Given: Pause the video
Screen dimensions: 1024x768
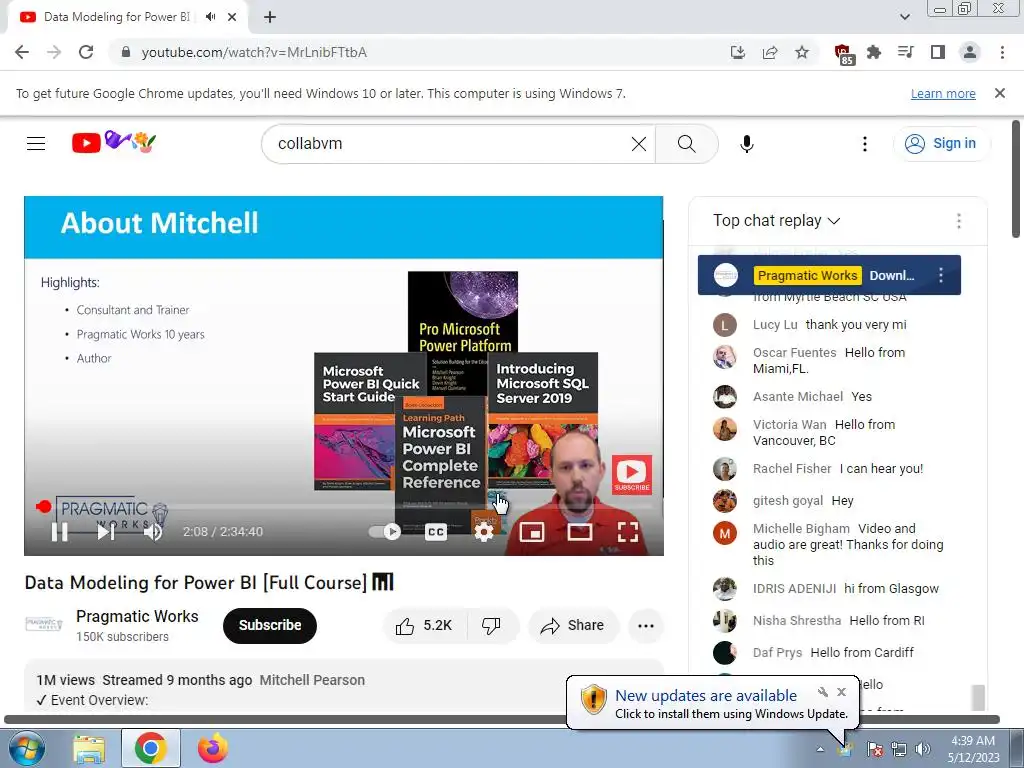Looking at the screenshot, I should click(x=60, y=532).
